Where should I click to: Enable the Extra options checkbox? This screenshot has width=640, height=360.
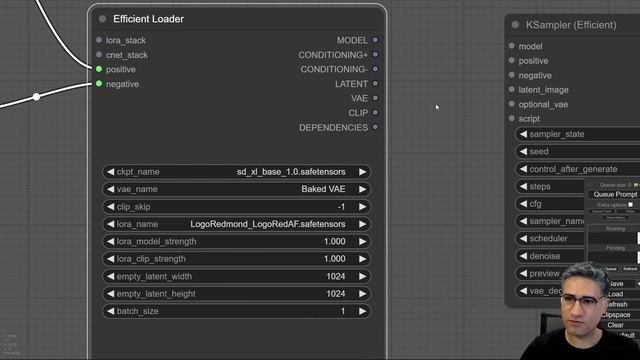click(x=631, y=204)
